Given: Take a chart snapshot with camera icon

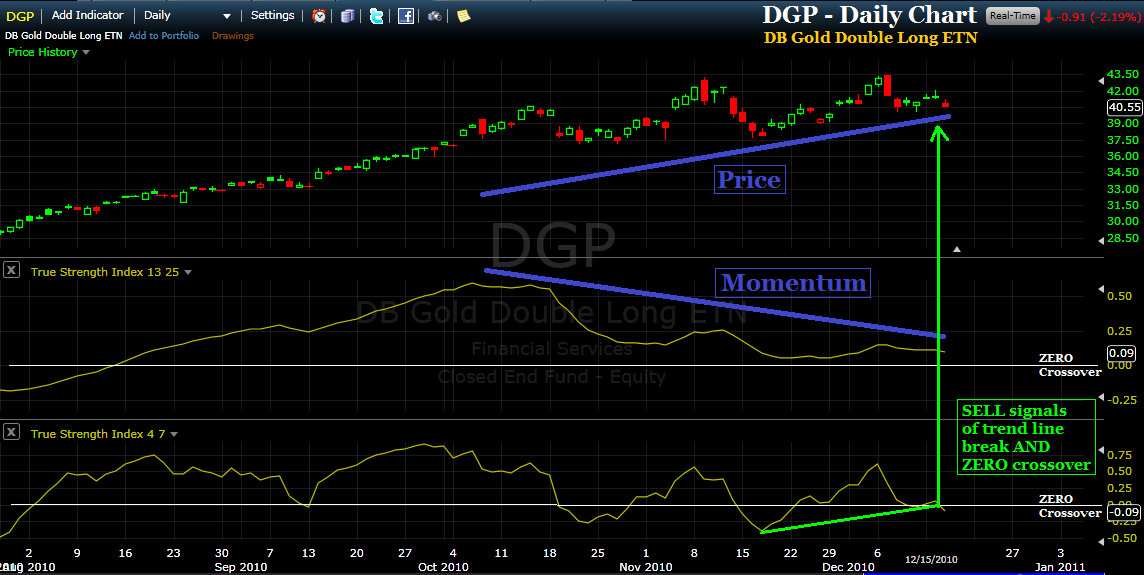Looking at the screenshot, I should coord(435,15).
